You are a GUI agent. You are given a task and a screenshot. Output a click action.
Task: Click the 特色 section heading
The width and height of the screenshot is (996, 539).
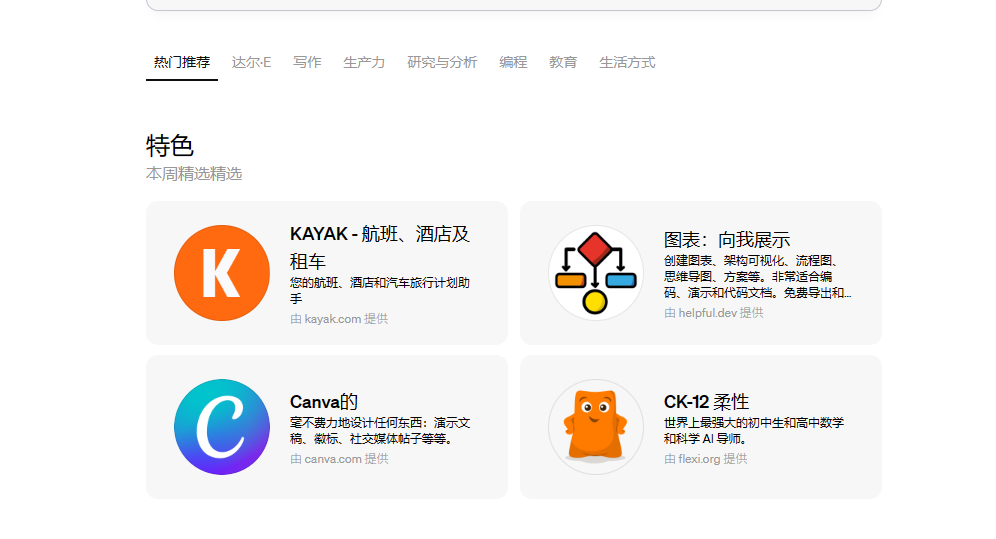170,145
